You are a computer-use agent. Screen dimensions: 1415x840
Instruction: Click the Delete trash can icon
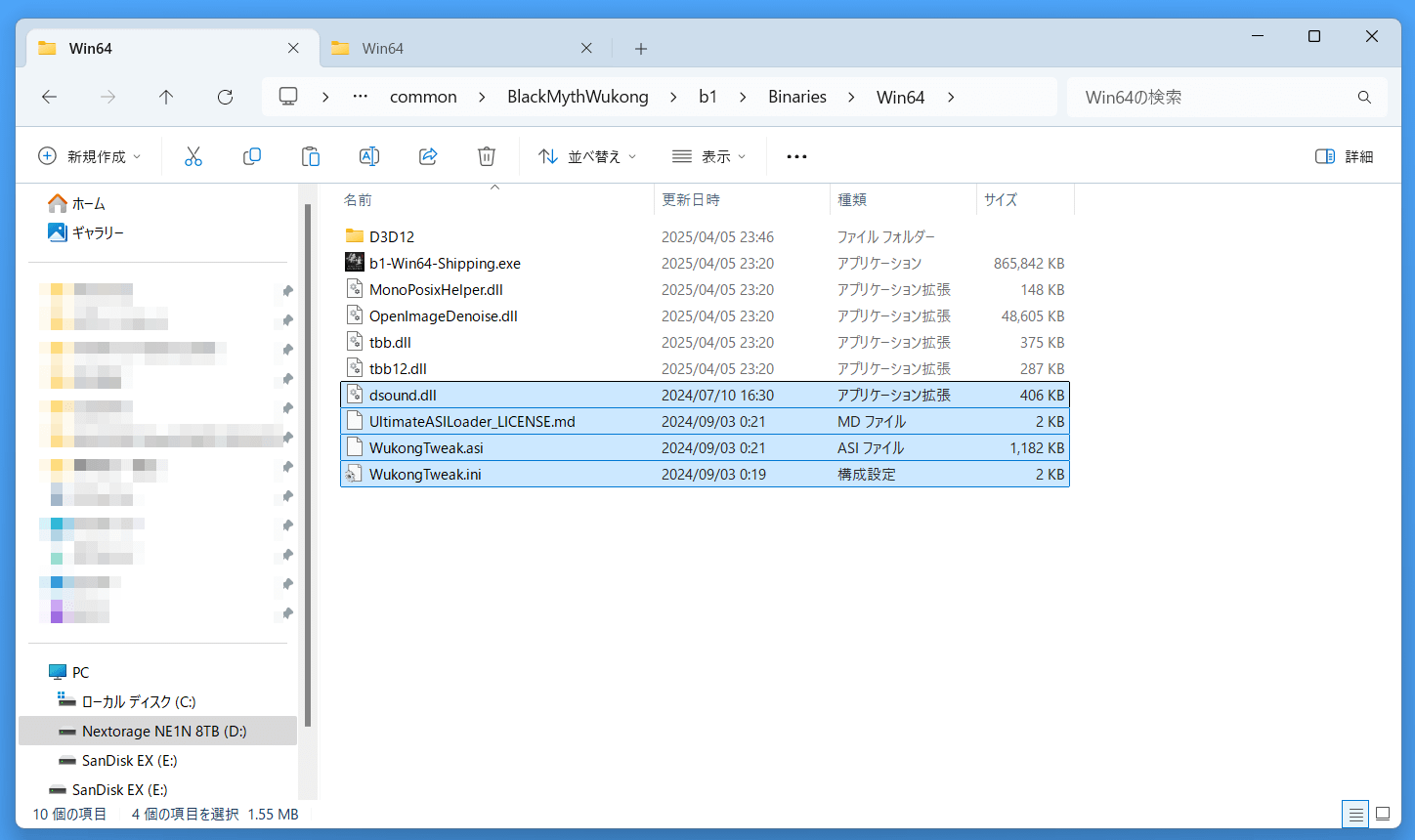pyautogui.click(x=487, y=156)
